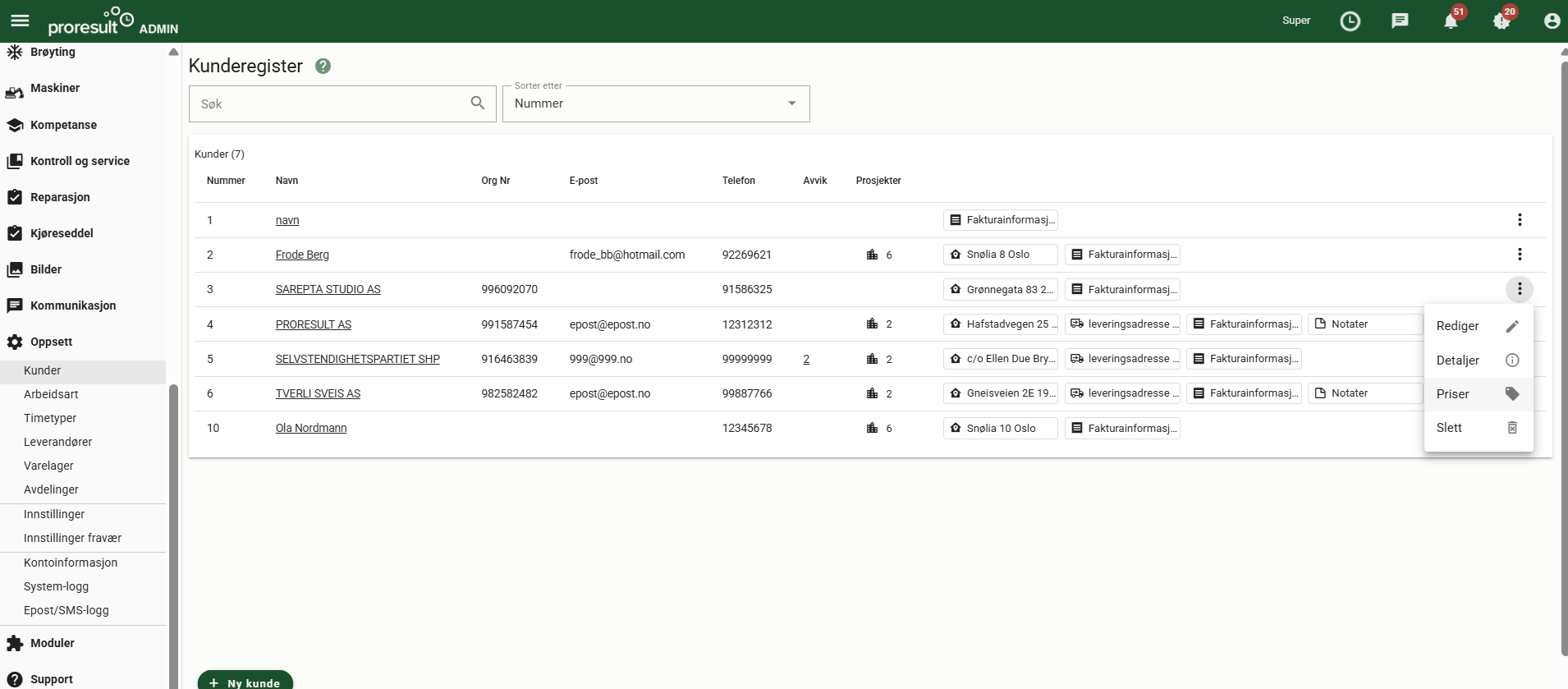This screenshot has height=689, width=1568.
Task: Open three-dot menu for Frode Berg
Action: tap(1520, 255)
